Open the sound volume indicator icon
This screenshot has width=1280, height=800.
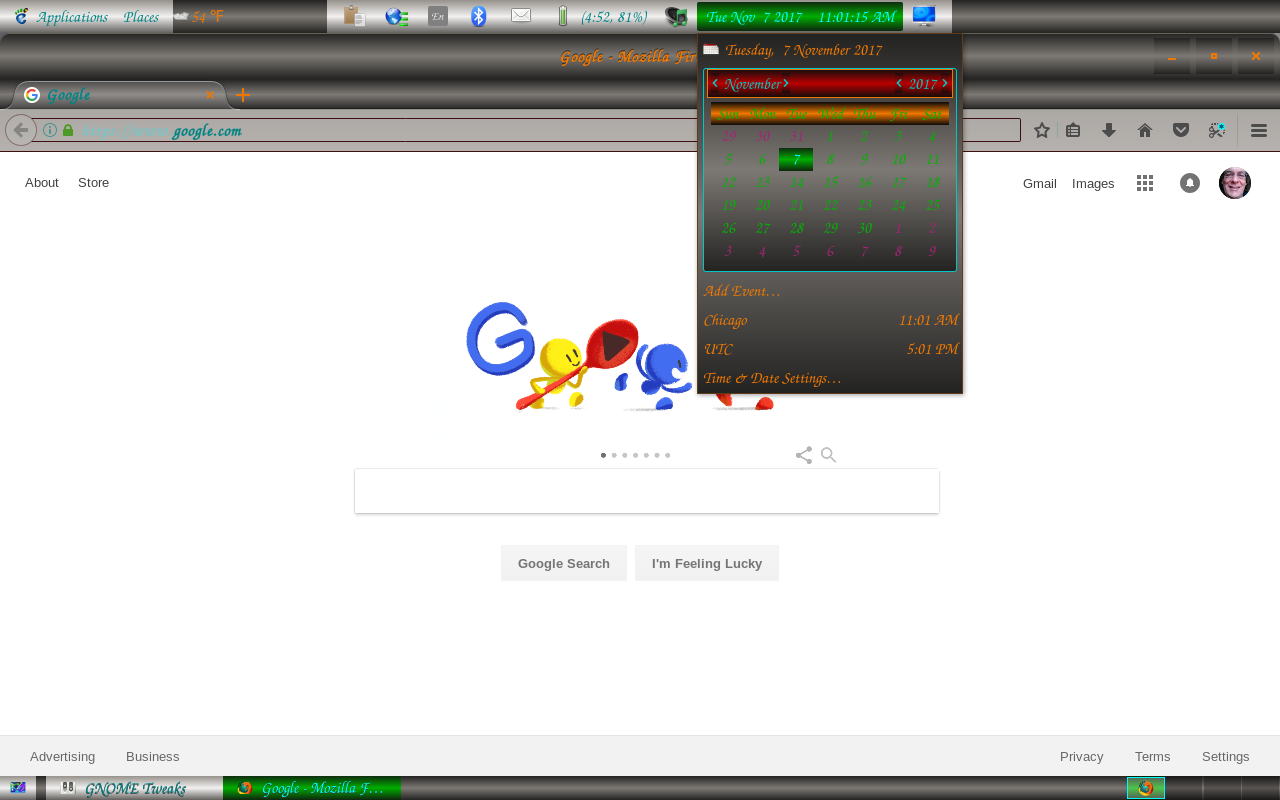676,16
